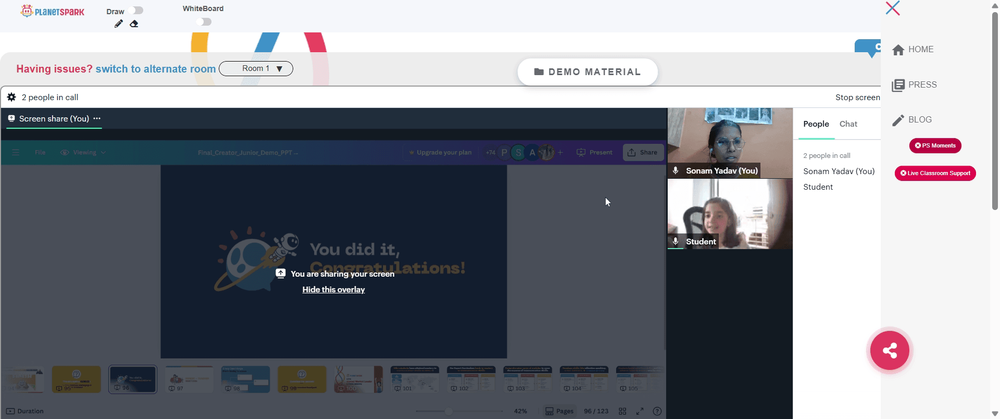1000x419 pixels.
Task: Open Screen share three-dot options
Action: pos(97,119)
